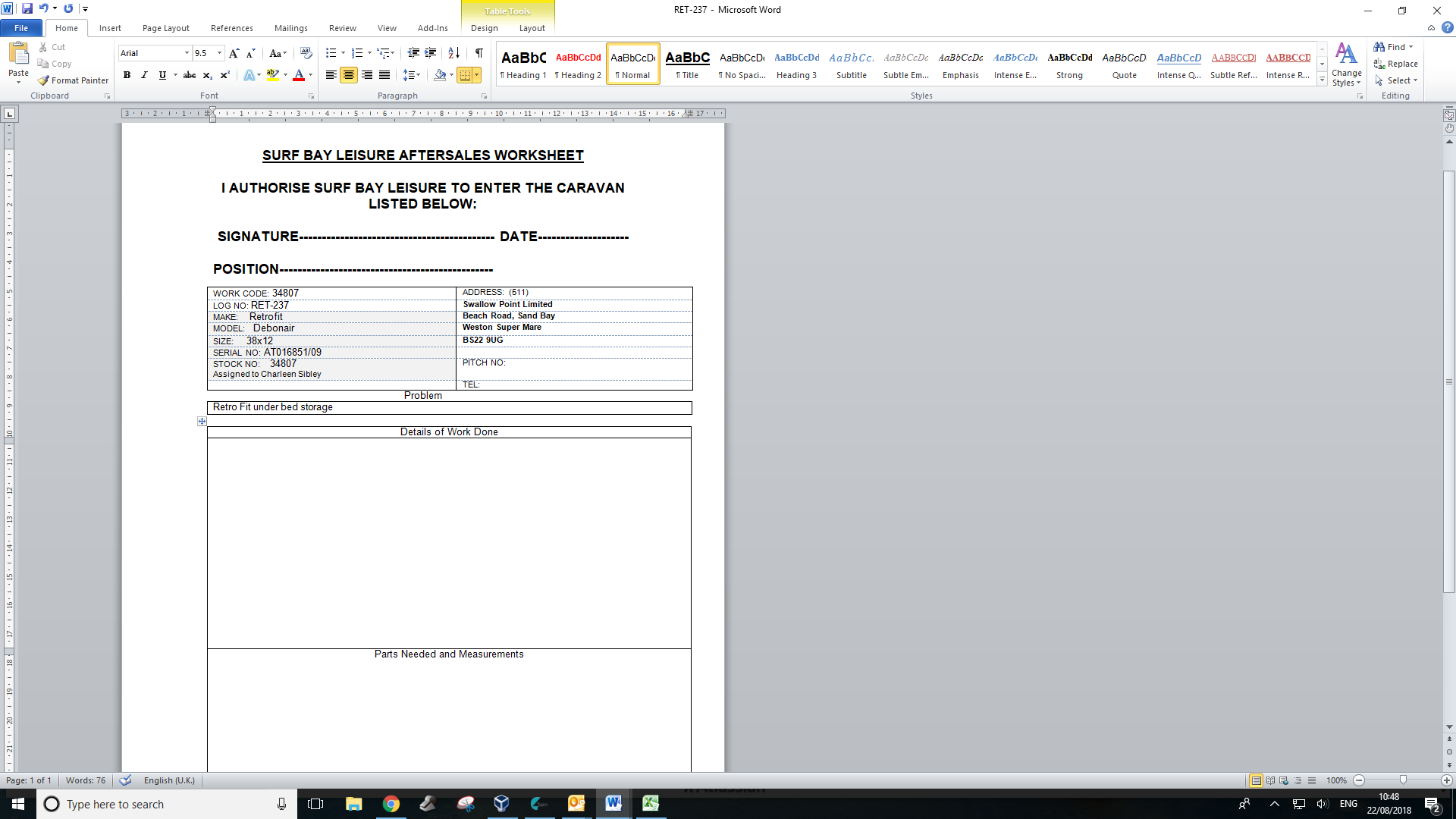Click Justify paragraph alignment icon
Image resolution: width=1456 pixels, height=819 pixels.
[384, 75]
